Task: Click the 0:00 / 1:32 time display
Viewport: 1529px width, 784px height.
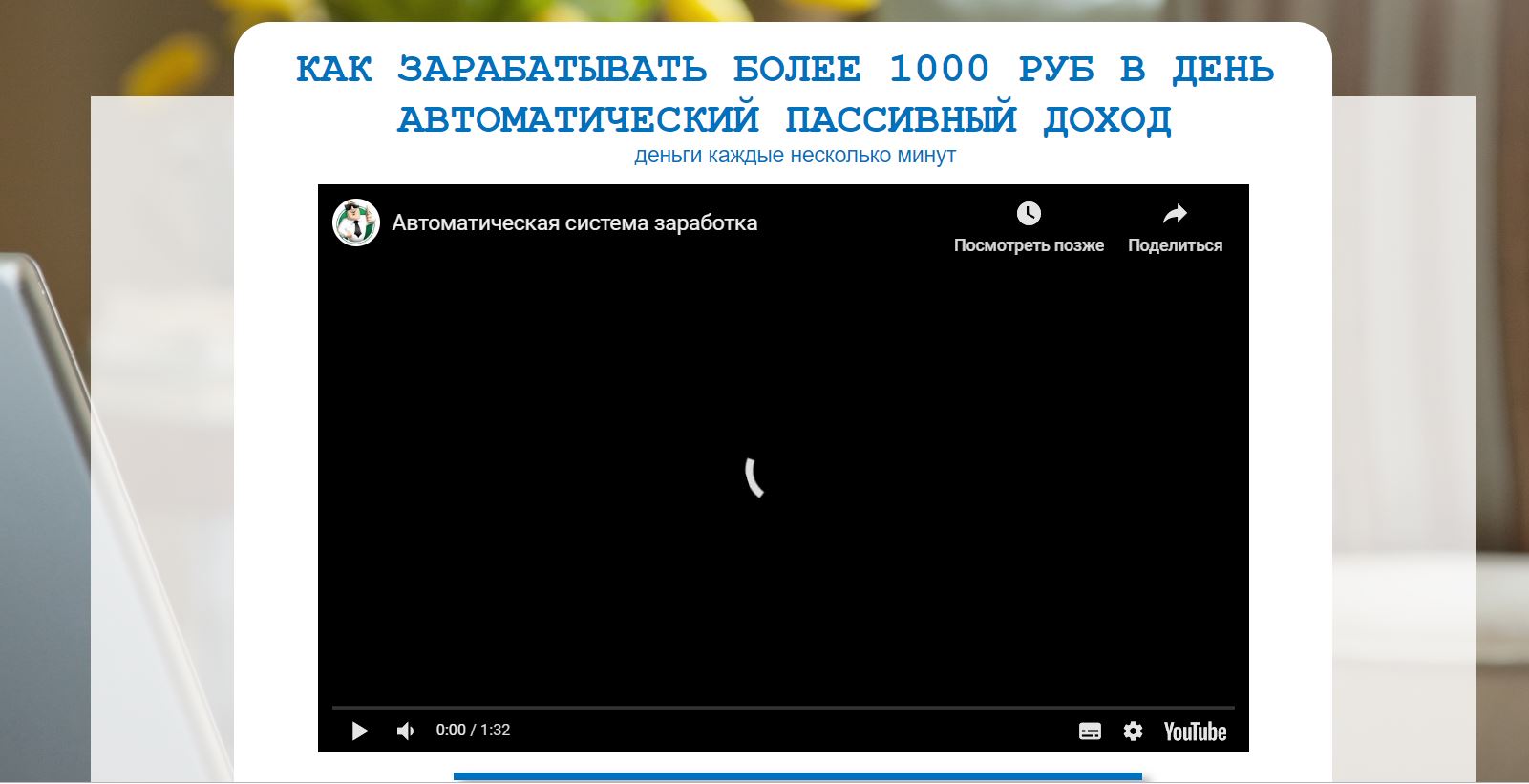Action: point(473,731)
